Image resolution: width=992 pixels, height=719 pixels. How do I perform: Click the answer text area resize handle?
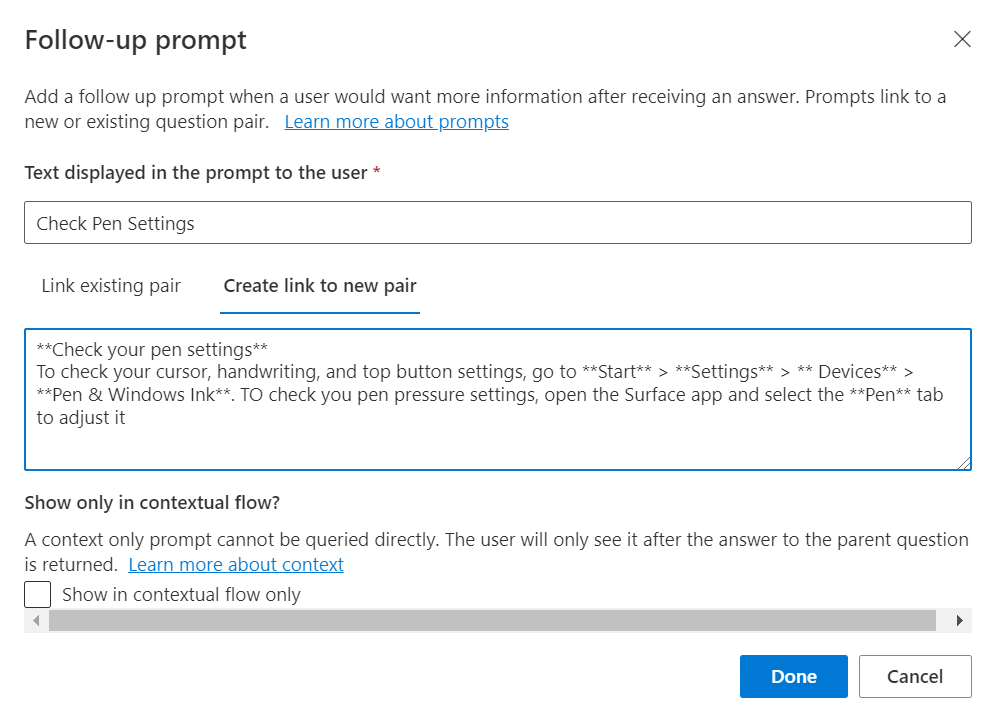(964, 463)
